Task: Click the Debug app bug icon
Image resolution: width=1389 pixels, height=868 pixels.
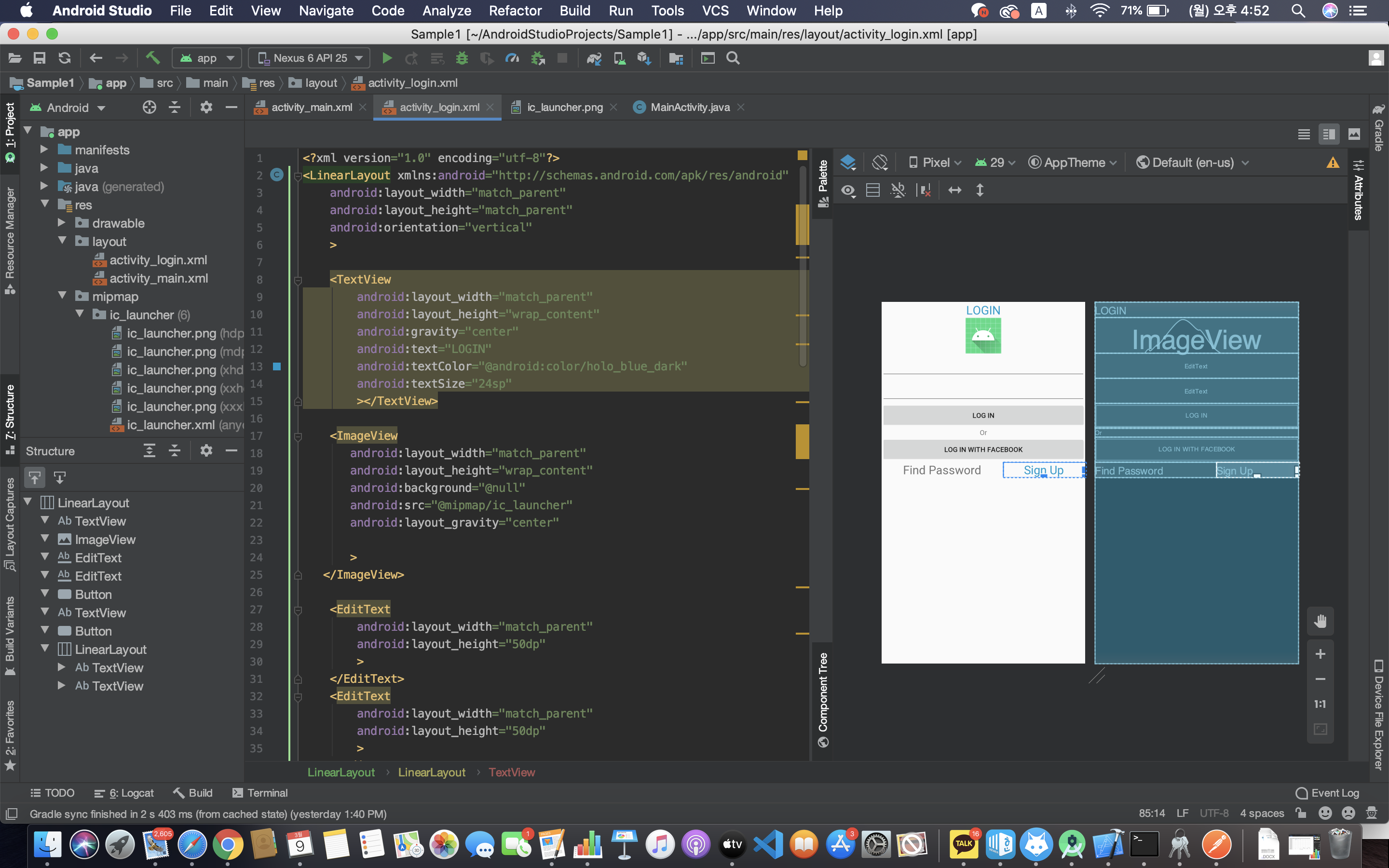Action: [x=462, y=58]
